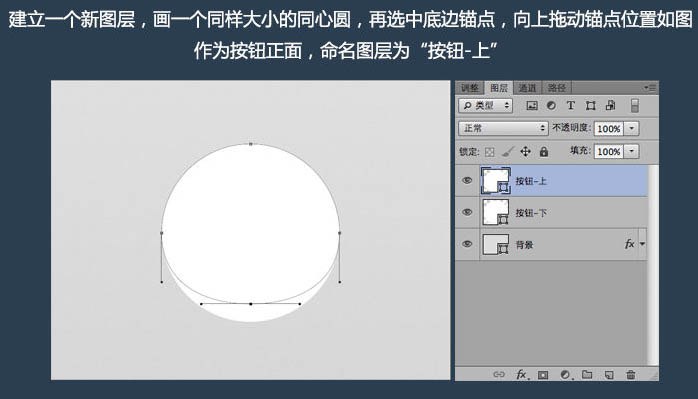Click the 不透明度 100% value field
This screenshot has width=698, height=399.
tap(609, 129)
